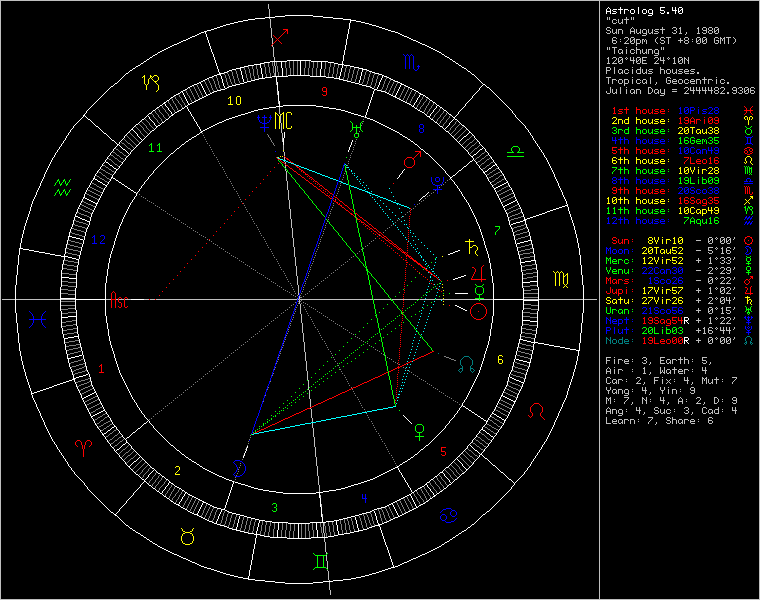
Task: Click the '7th house: 10Vir28' row
Action: 681,171
